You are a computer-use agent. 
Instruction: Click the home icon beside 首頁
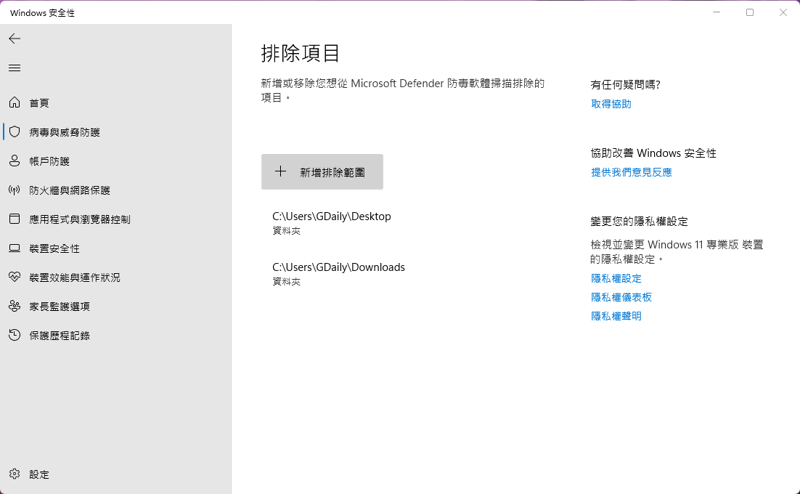click(14, 103)
